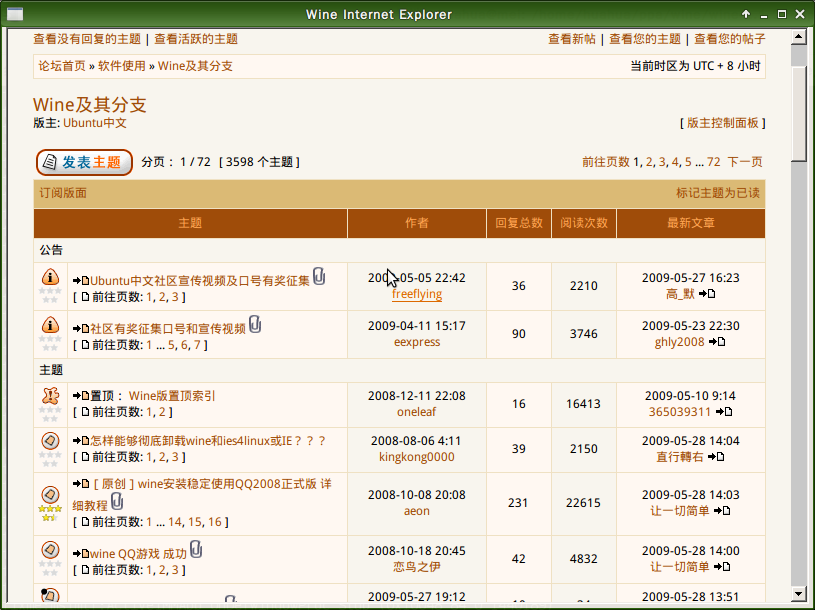Open Wine及其分支 breadcrumb link
The height and width of the screenshot is (610, 815).
pyautogui.click(x=195, y=66)
